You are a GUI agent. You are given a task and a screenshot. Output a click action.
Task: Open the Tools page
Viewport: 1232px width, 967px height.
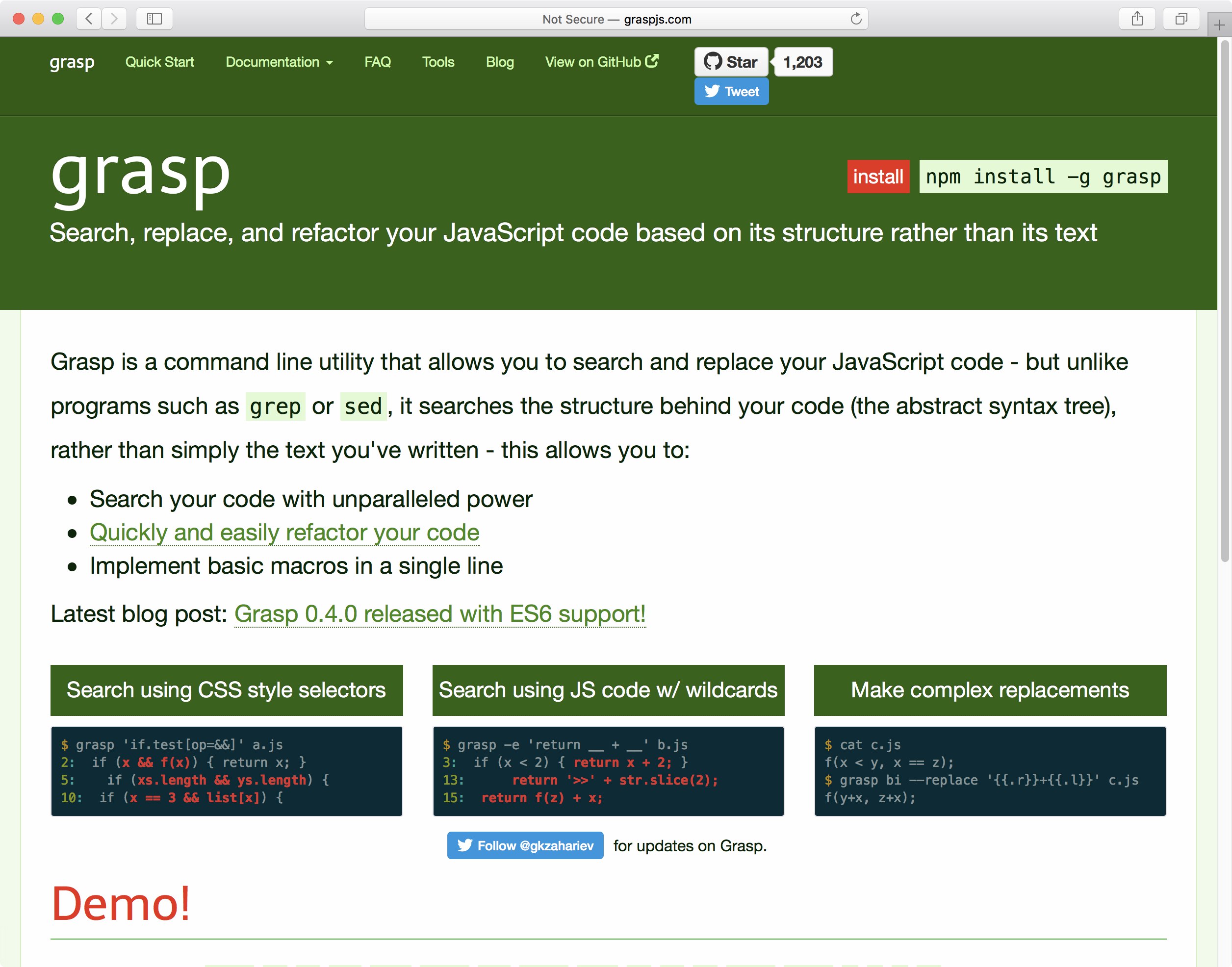click(438, 62)
